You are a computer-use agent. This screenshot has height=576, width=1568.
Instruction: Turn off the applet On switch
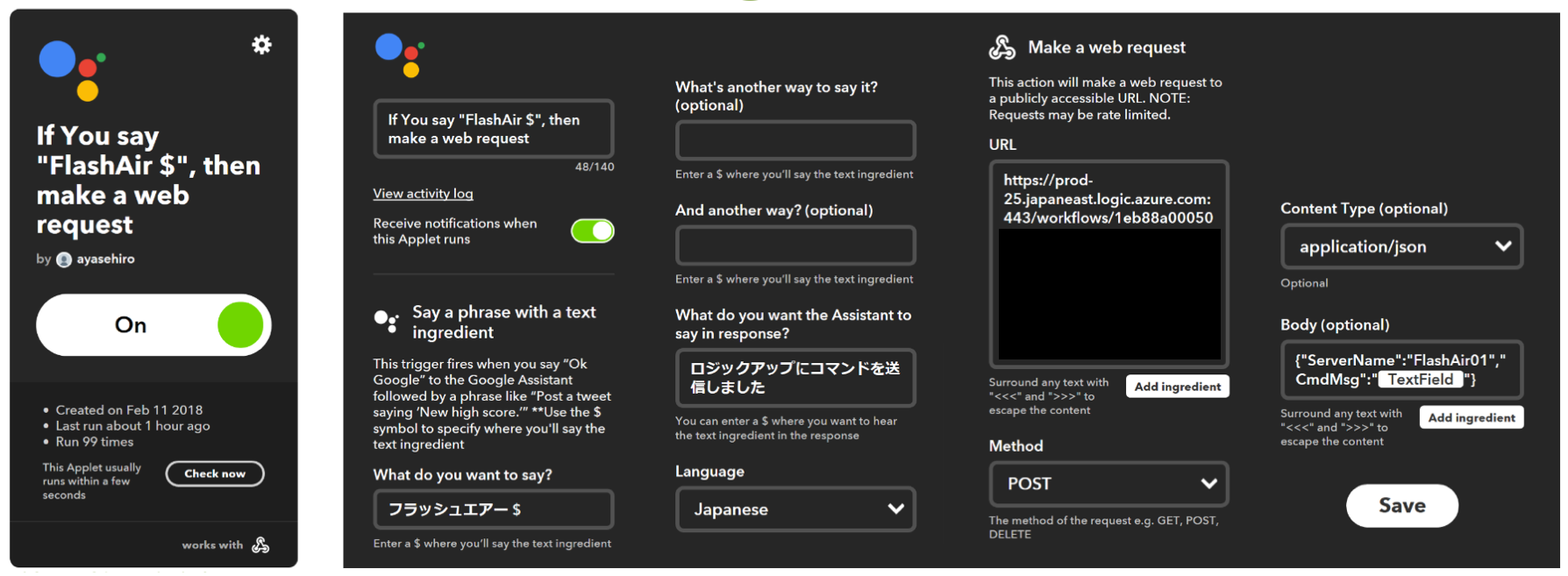[x=153, y=325]
